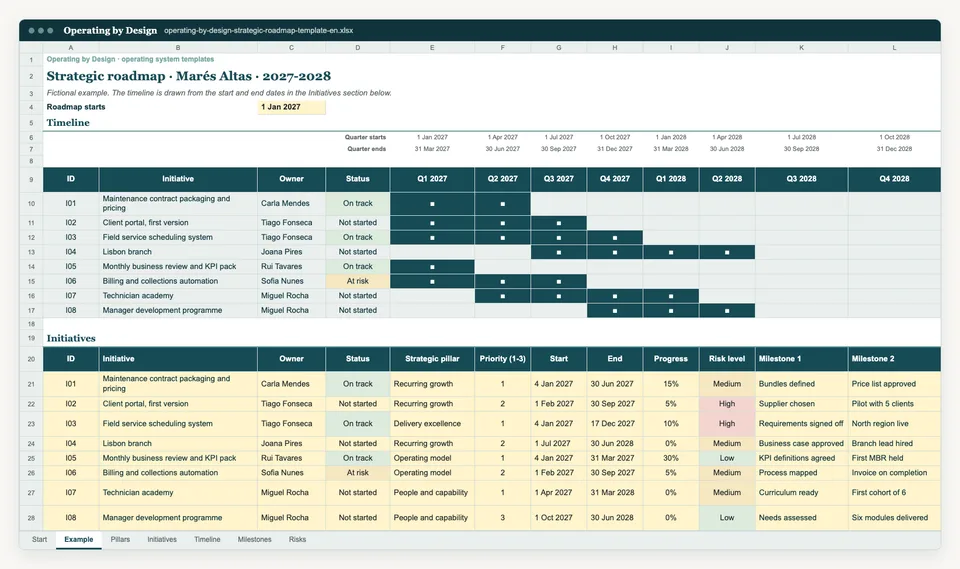This screenshot has width=960, height=569.
Task: Select timeline cell 'Client portal, first version'
Action: pos(178,223)
